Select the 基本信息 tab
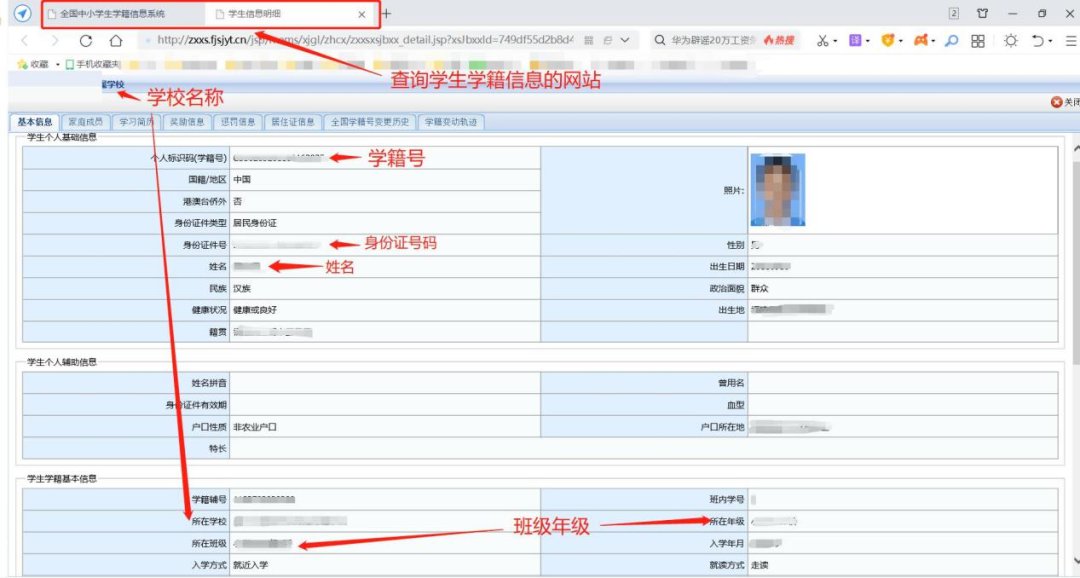1080x578 pixels. (x=34, y=122)
